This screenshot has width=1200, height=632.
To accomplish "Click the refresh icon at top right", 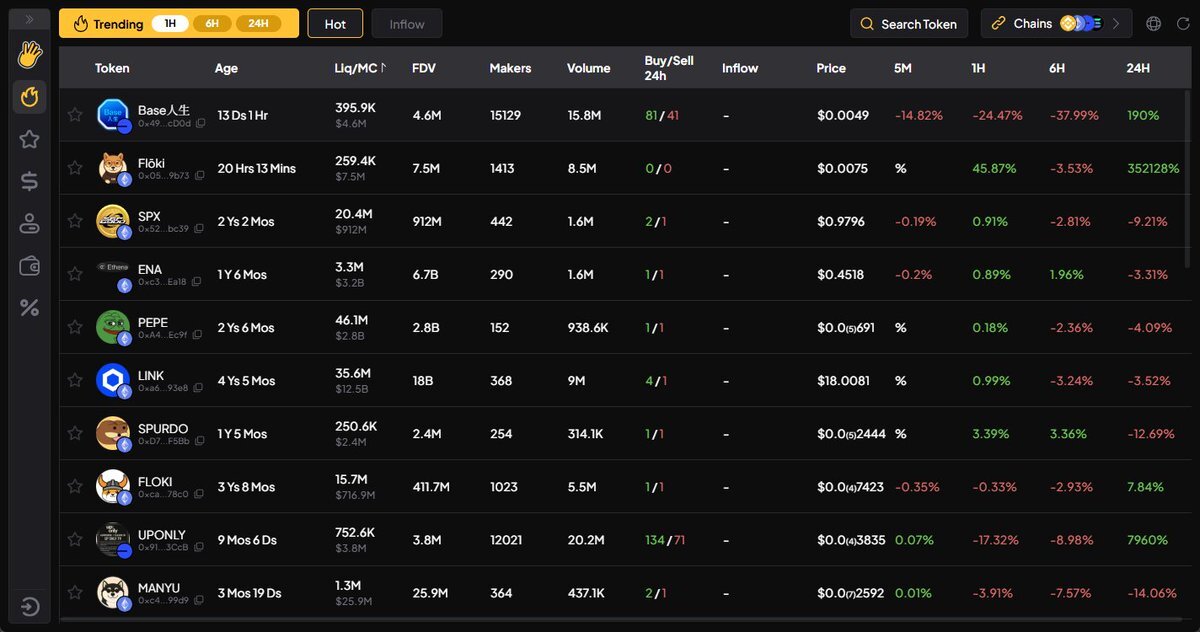I will [1182, 24].
